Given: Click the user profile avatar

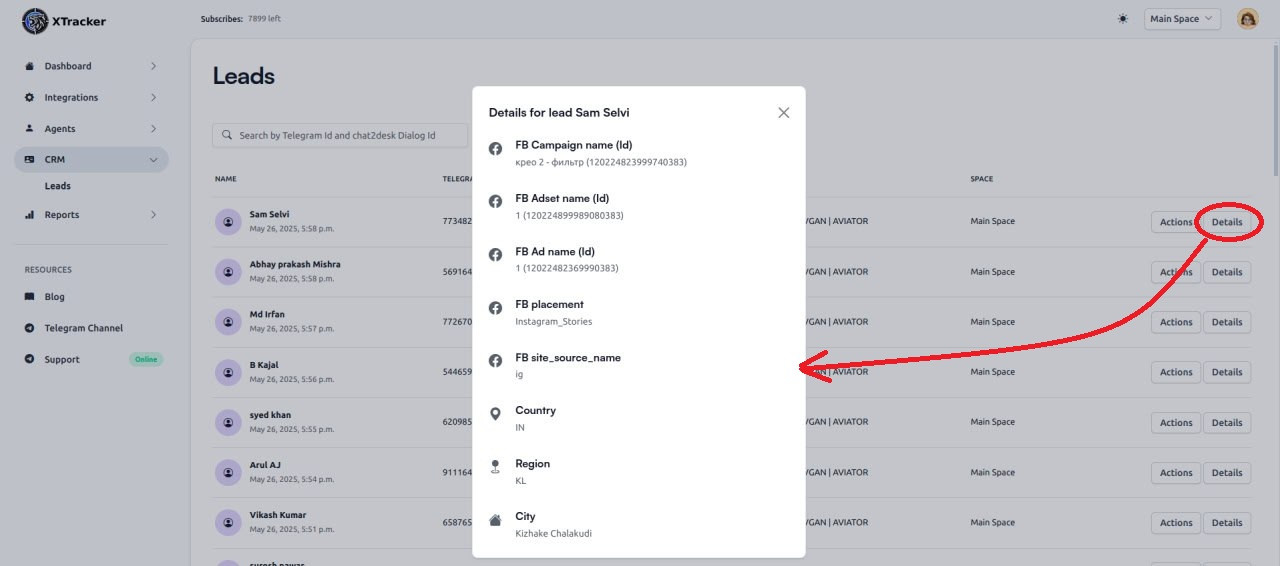Looking at the screenshot, I should [1247, 19].
